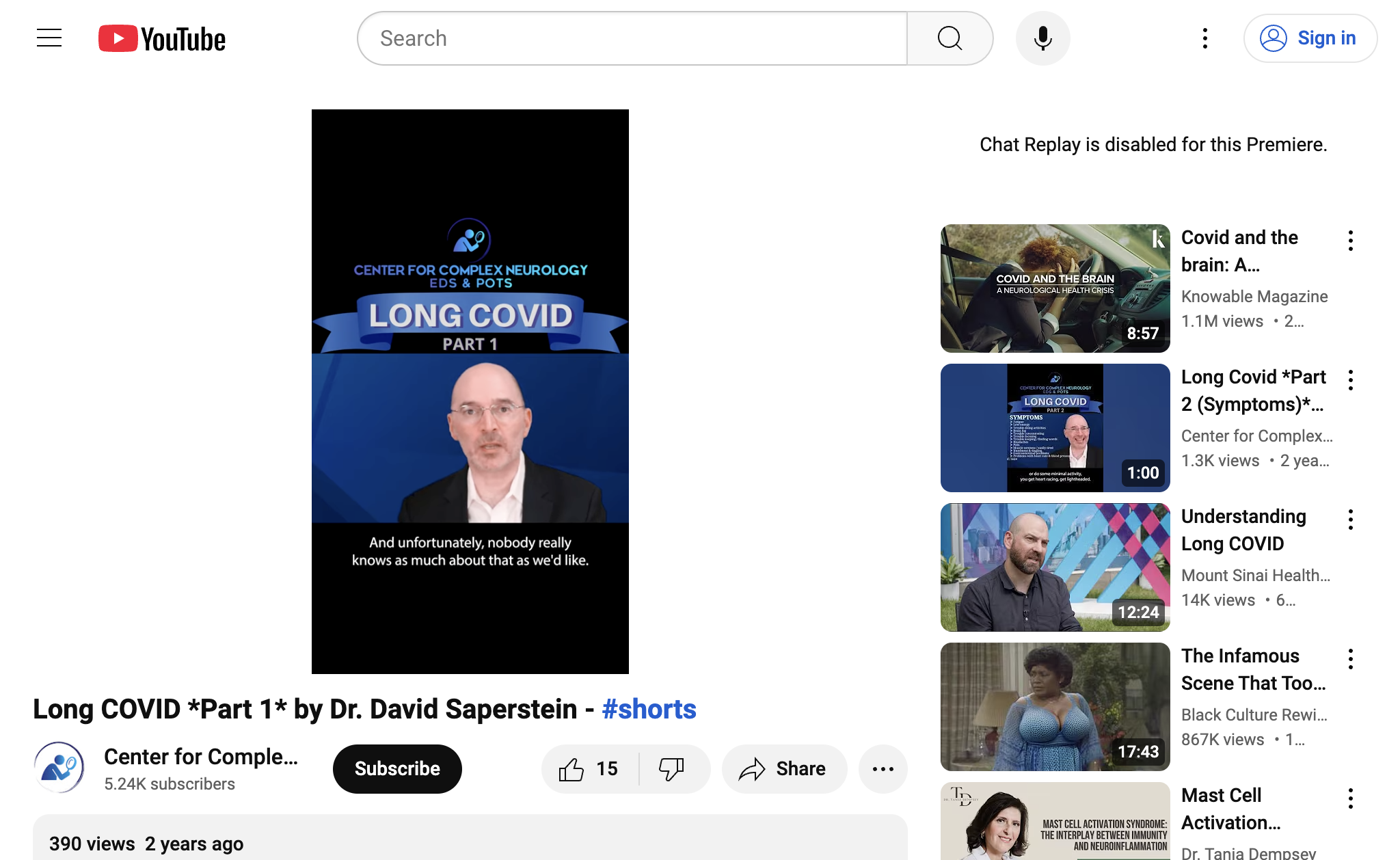The image size is (1400, 860).
Task: Click Center for Complex... under Part 2 video
Action: click(x=1257, y=436)
